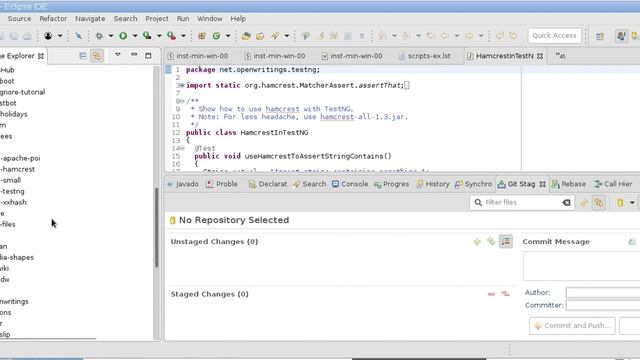640x360 pixels.
Task: Open the Window menu
Action: pos(210,19)
